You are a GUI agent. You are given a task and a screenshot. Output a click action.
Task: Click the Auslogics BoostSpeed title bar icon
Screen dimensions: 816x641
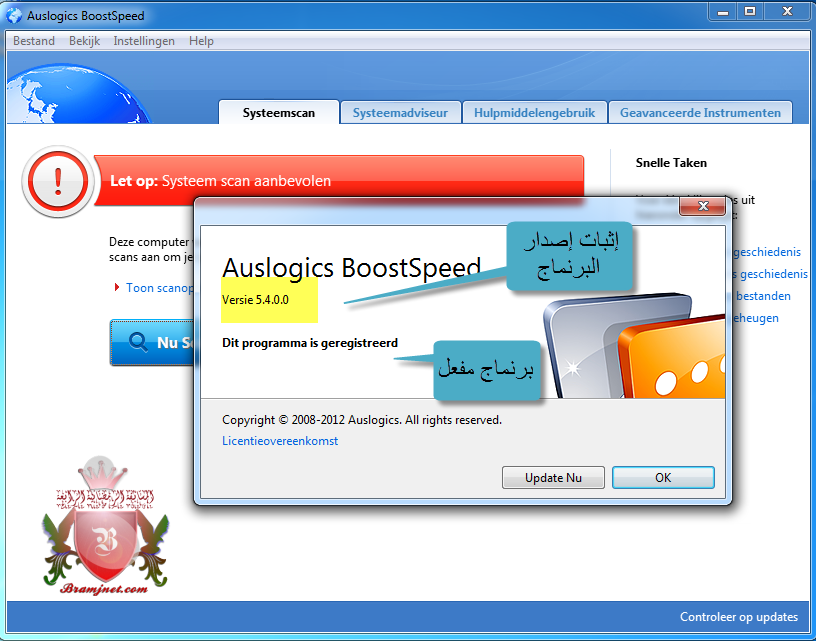[14, 16]
